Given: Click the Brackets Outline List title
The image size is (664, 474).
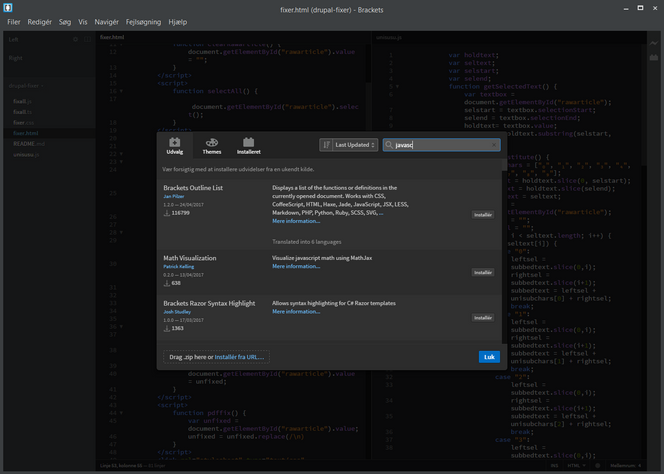Looking at the screenshot, I should (193, 188).
